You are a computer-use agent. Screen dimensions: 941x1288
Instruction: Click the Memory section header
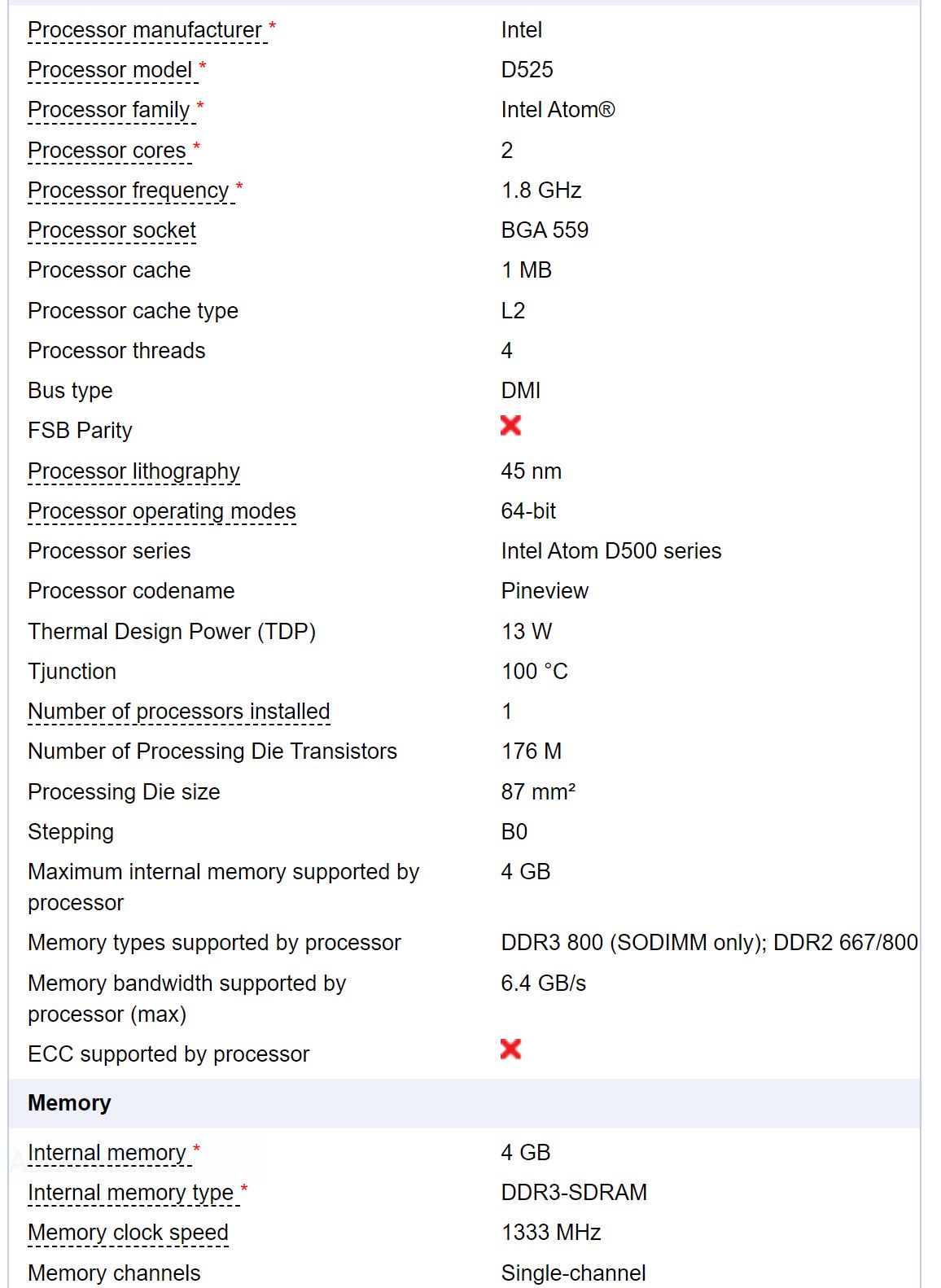[69, 1103]
